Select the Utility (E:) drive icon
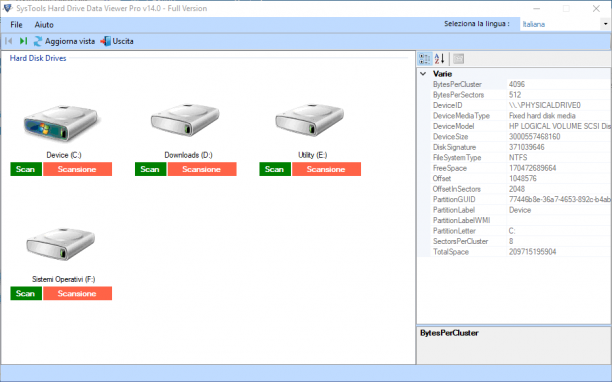 310,119
